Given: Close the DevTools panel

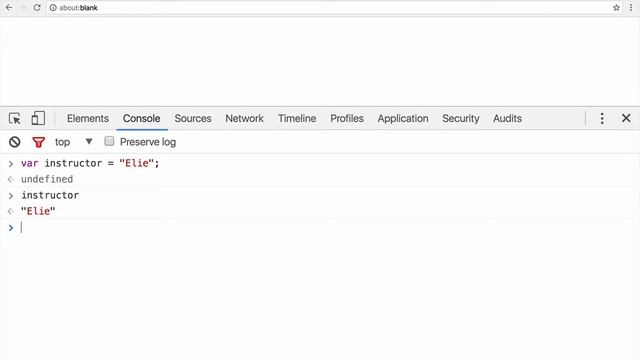Looking at the screenshot, I should [626, 118].
